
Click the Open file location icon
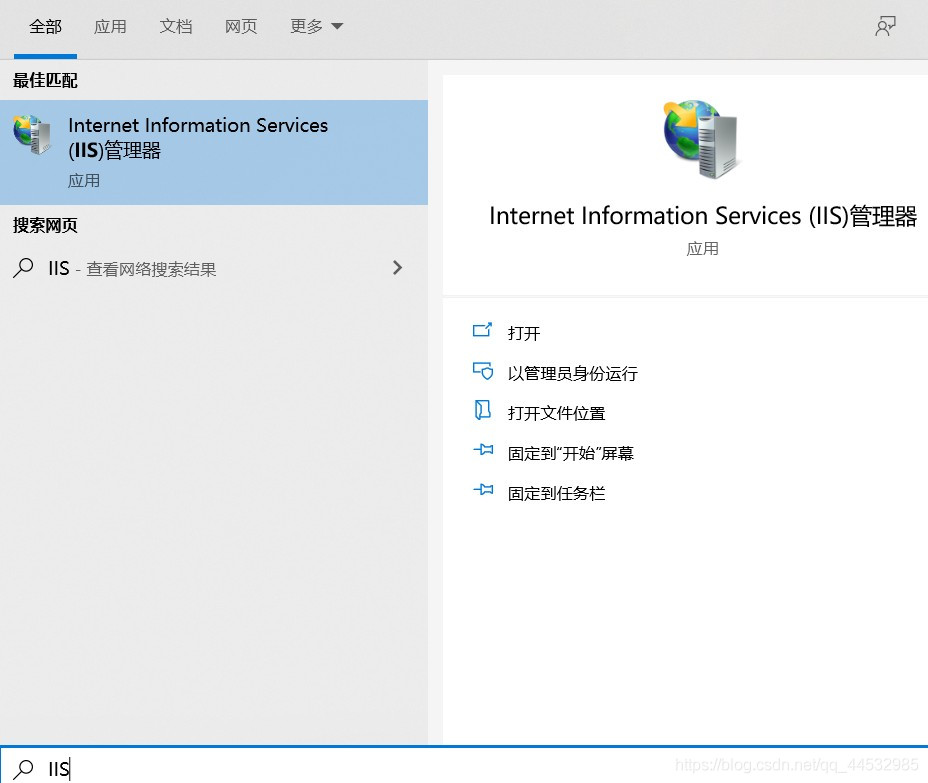483,411
